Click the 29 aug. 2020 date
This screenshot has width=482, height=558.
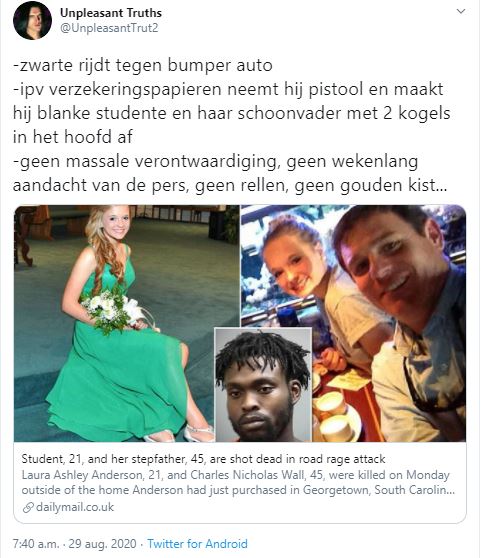pyautogui.click(x=103, y=543)
